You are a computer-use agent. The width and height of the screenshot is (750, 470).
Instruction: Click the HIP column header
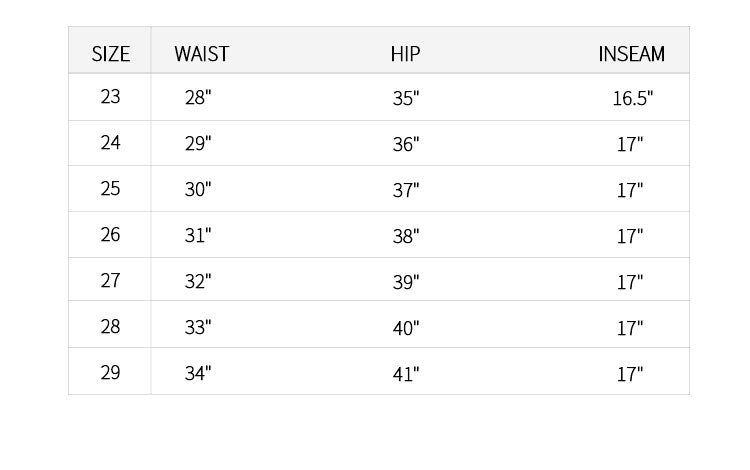point(405,54)
